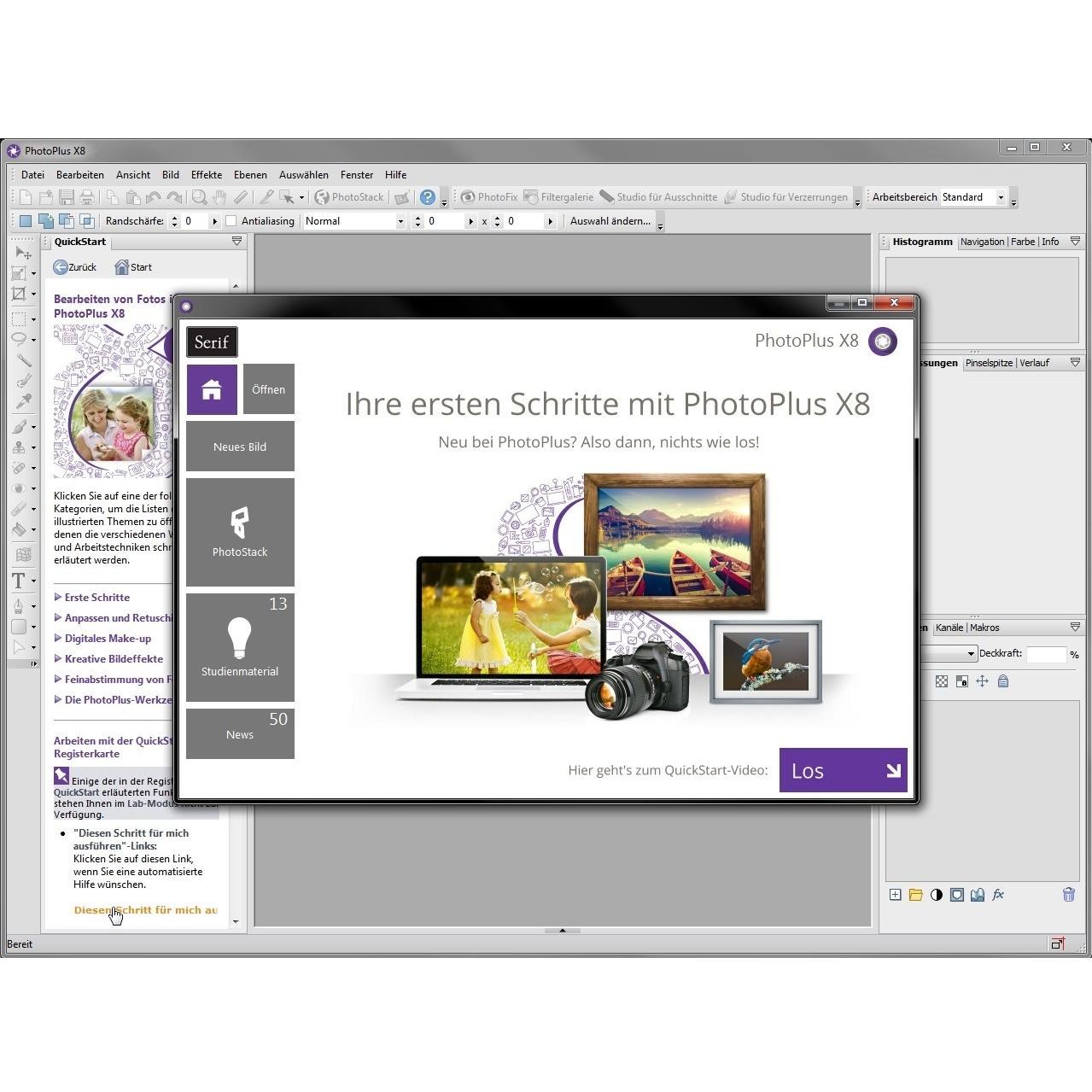Viewport: 1092px width, 1092px height.
Task: Click the Öffnen tile in startup dialog
Action: click(268, 389)
